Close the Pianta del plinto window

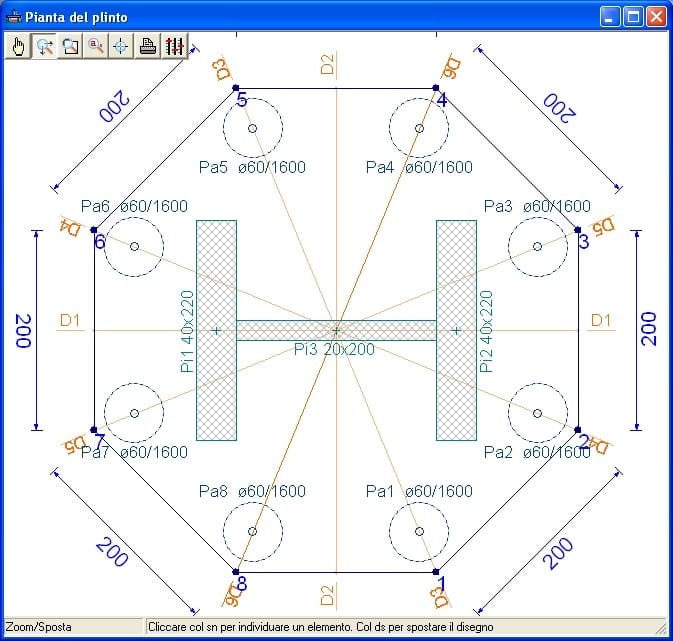[655, 17]
